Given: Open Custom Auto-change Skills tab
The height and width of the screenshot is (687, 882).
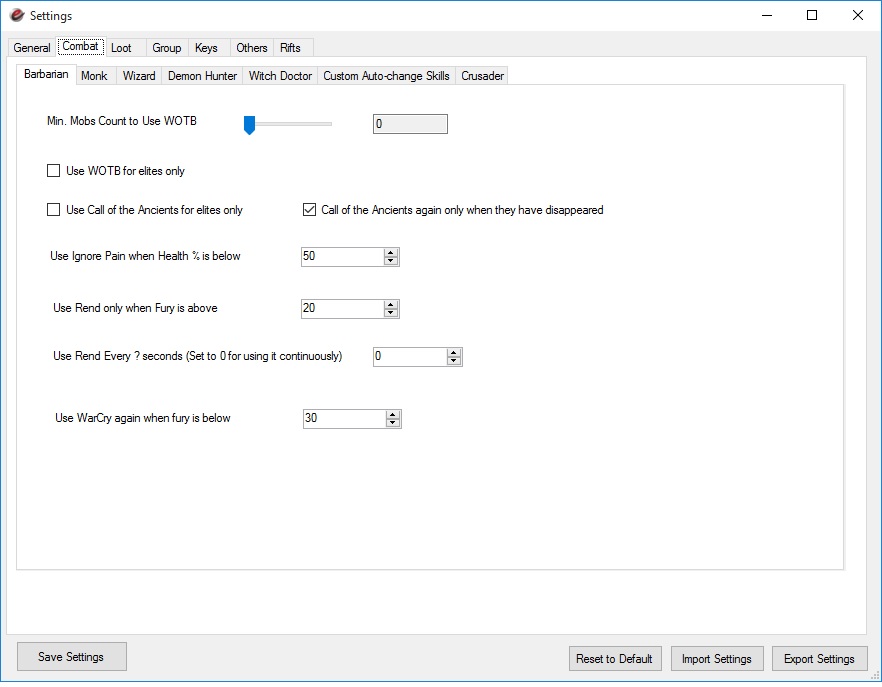Looking at the screenshot, I should (x=386, y=76).
